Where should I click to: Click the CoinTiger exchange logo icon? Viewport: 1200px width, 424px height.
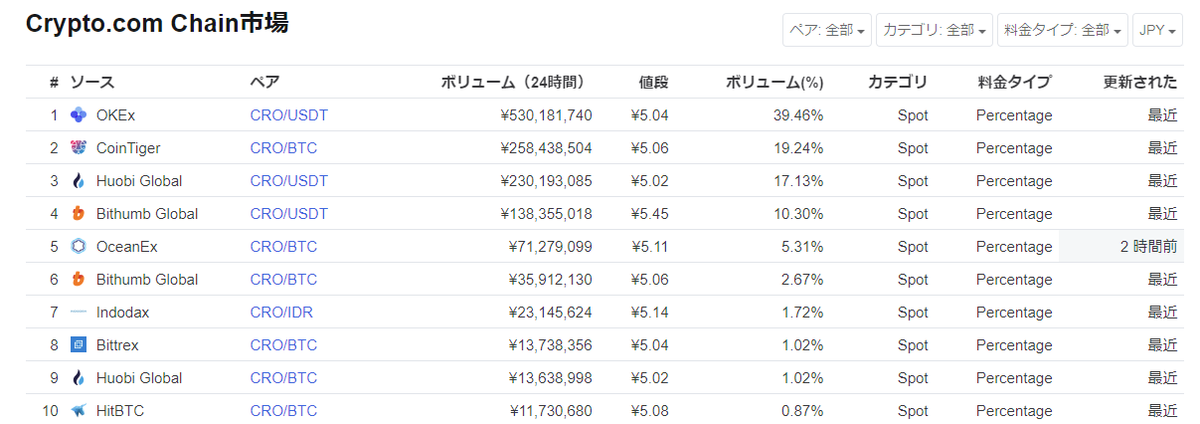79,148
